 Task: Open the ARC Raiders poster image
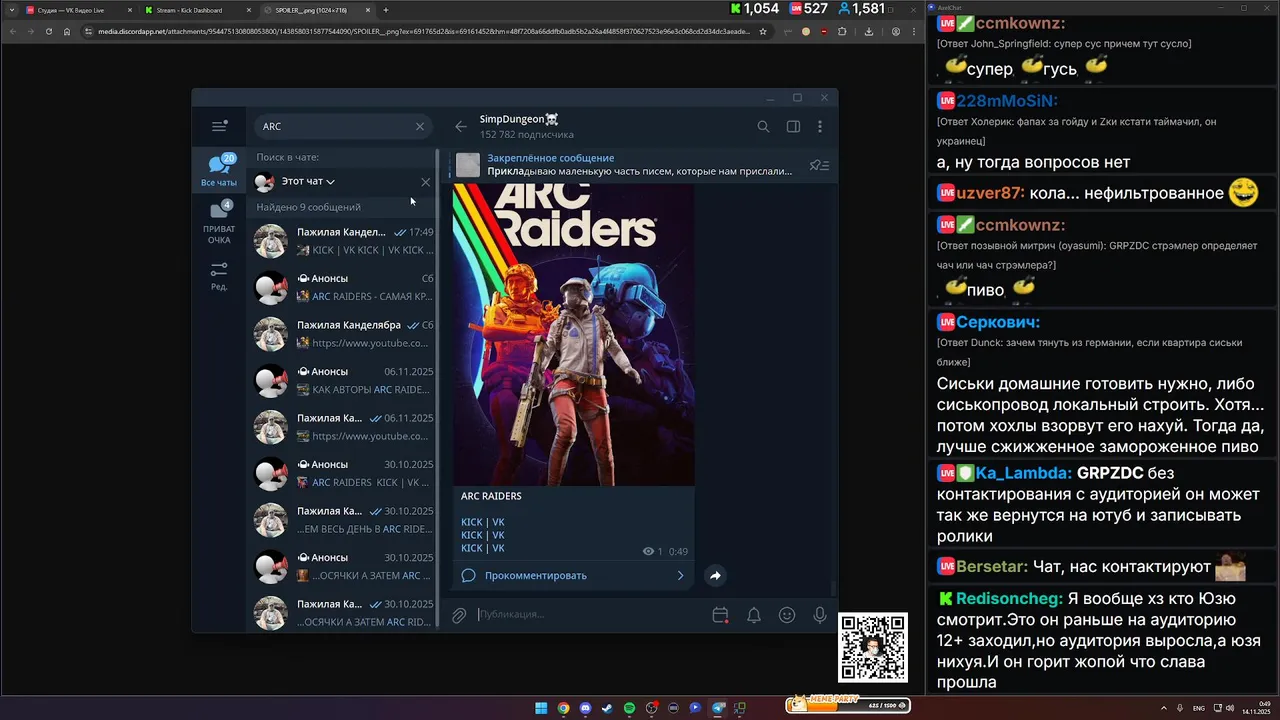click(573, 334)
